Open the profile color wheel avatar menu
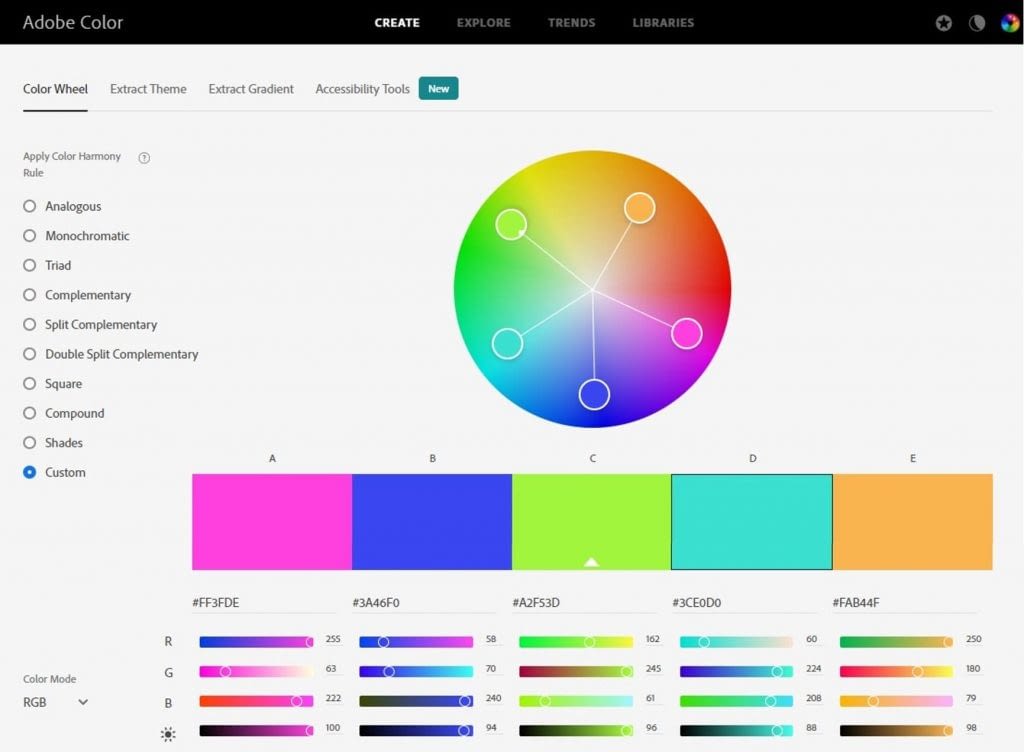This screenshot has height=752, width=1024. coord(1010,22)
